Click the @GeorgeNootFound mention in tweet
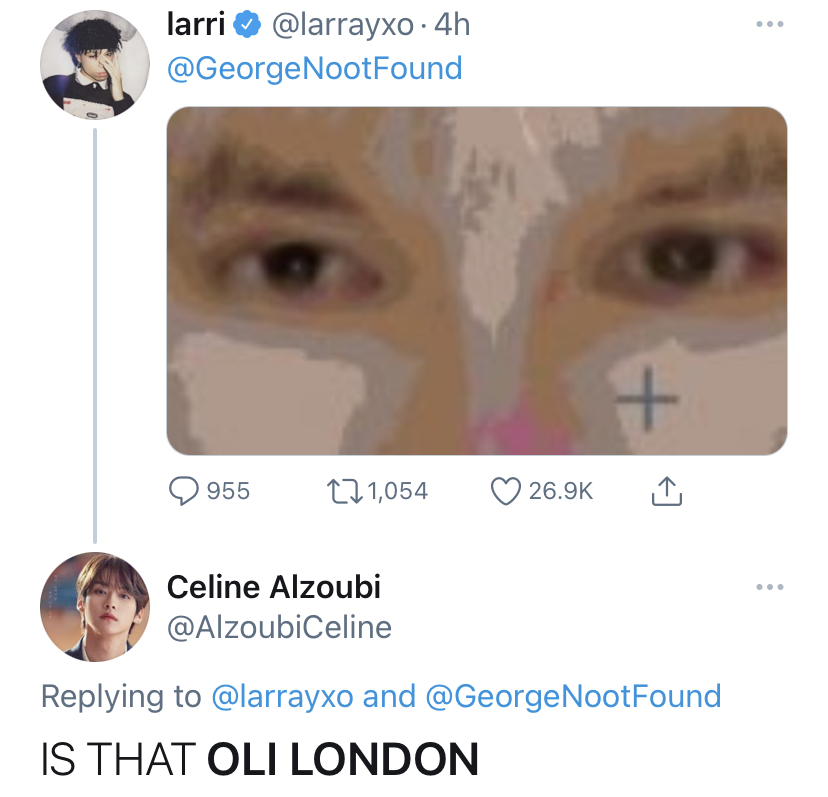Screen dimensions: 828x797 pyautogui.click(x=314, y=68)
